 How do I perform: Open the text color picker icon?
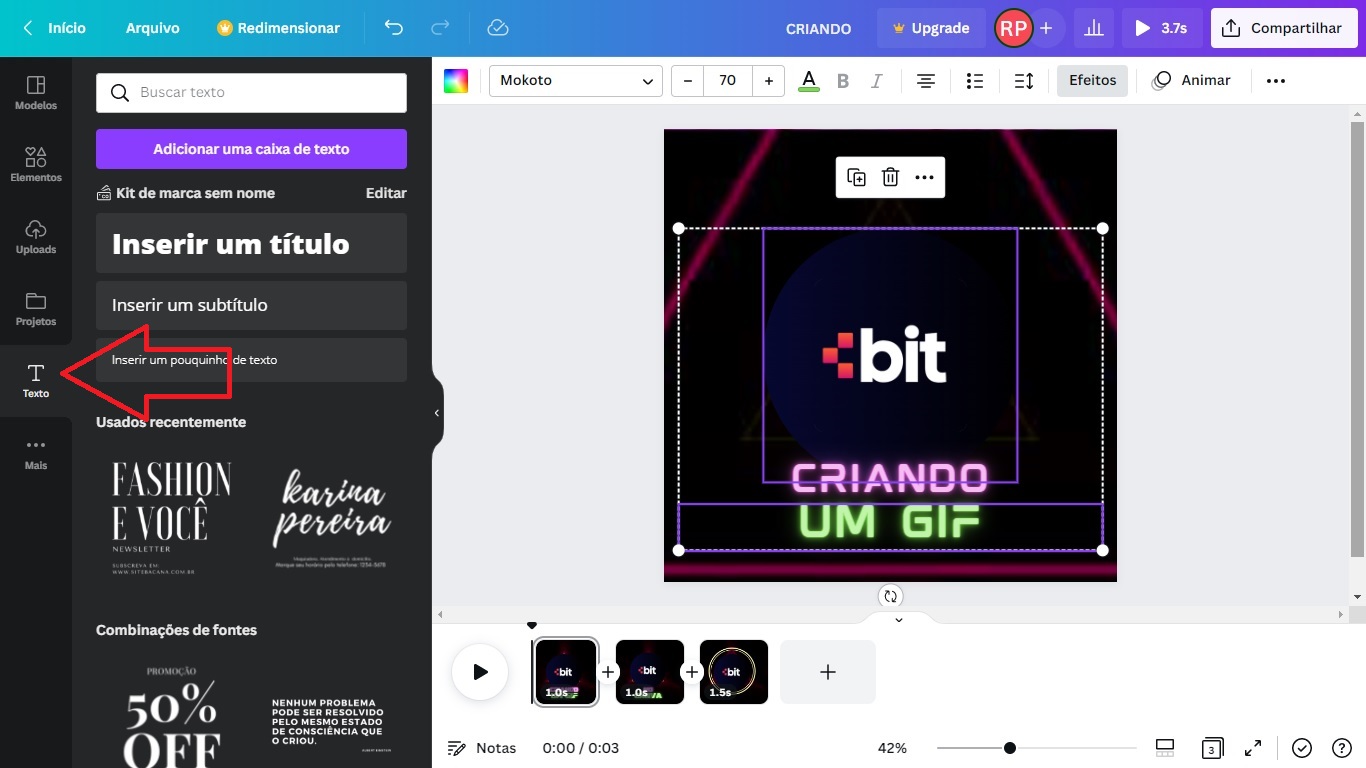808,80
